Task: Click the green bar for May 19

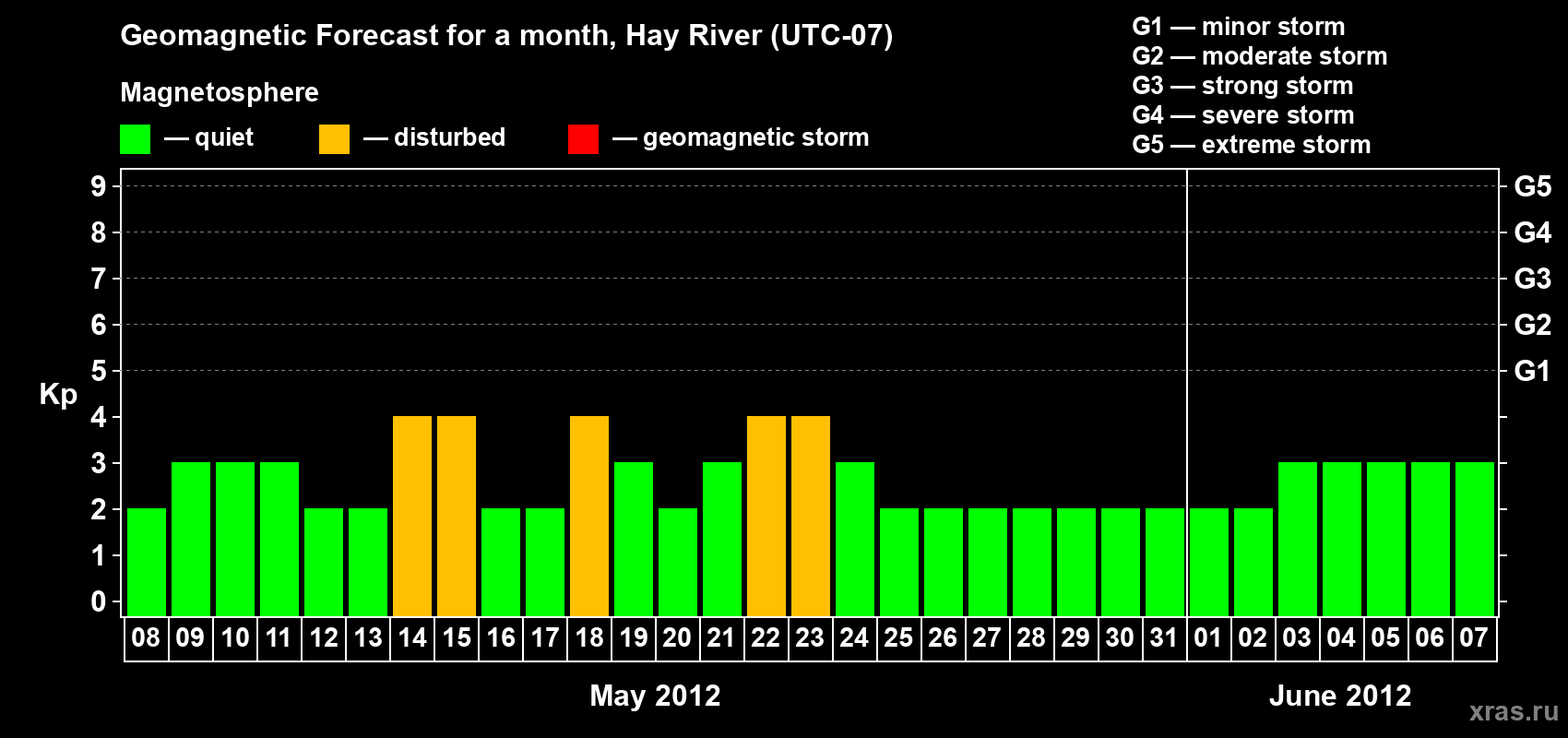Action: 634,540
